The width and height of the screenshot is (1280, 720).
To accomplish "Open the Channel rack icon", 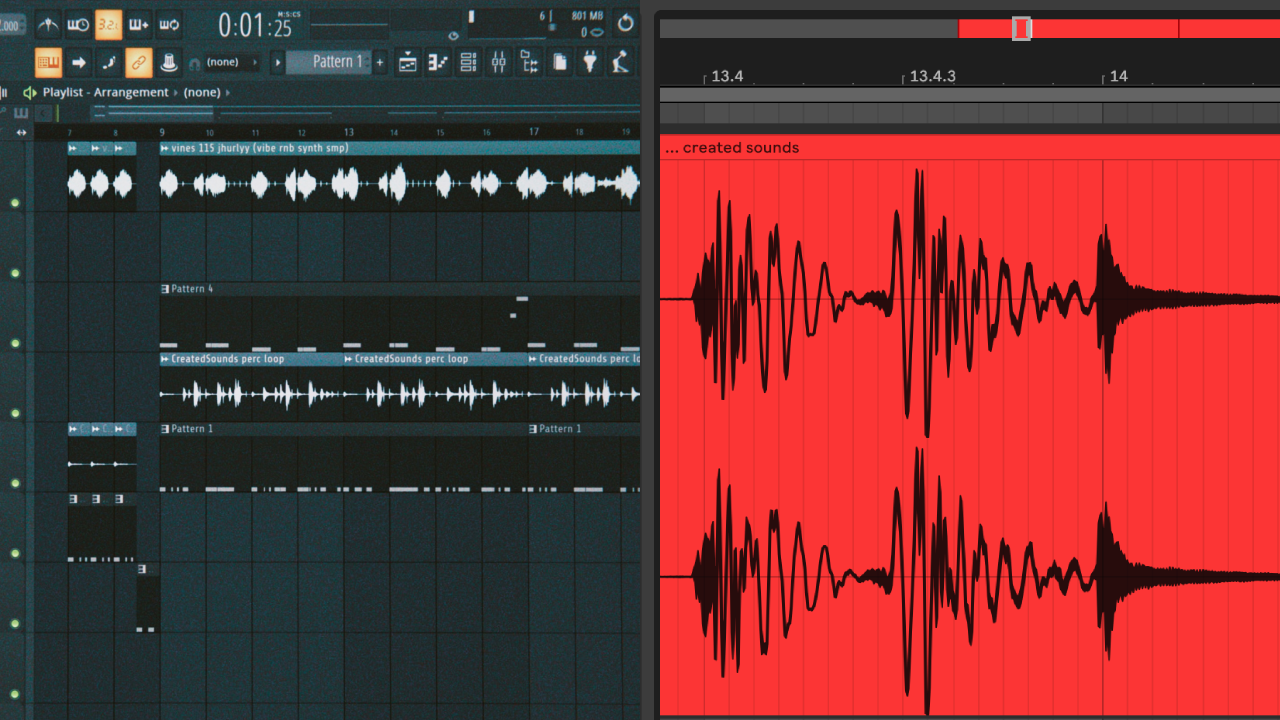I will coord(468,62).
